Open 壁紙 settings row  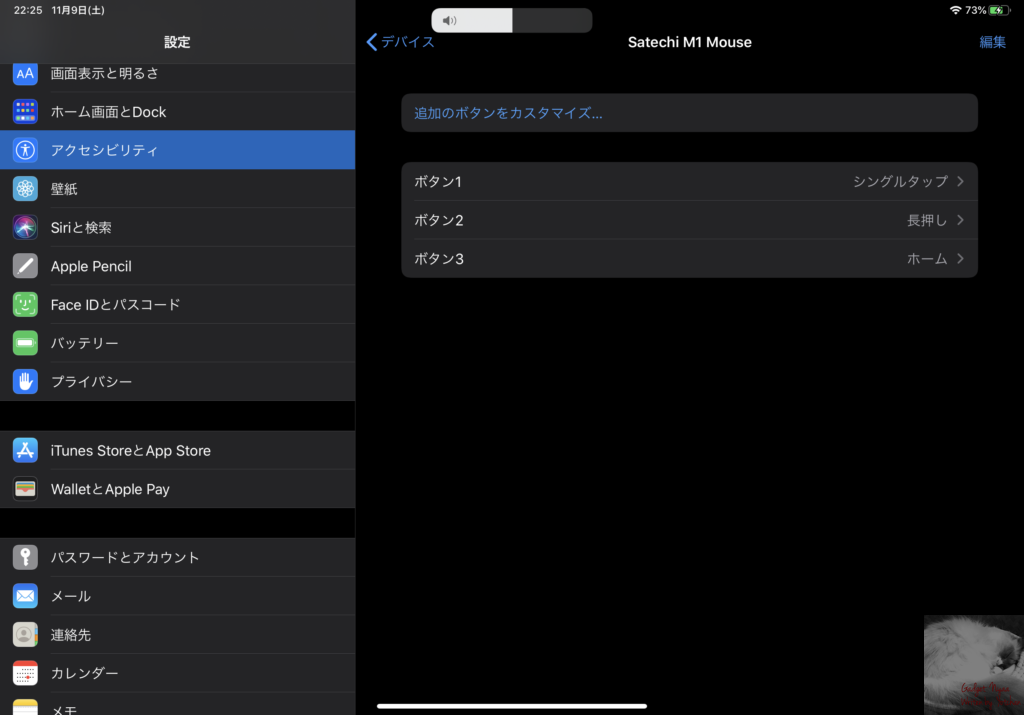pyautogui.click(x=178, y=189)
